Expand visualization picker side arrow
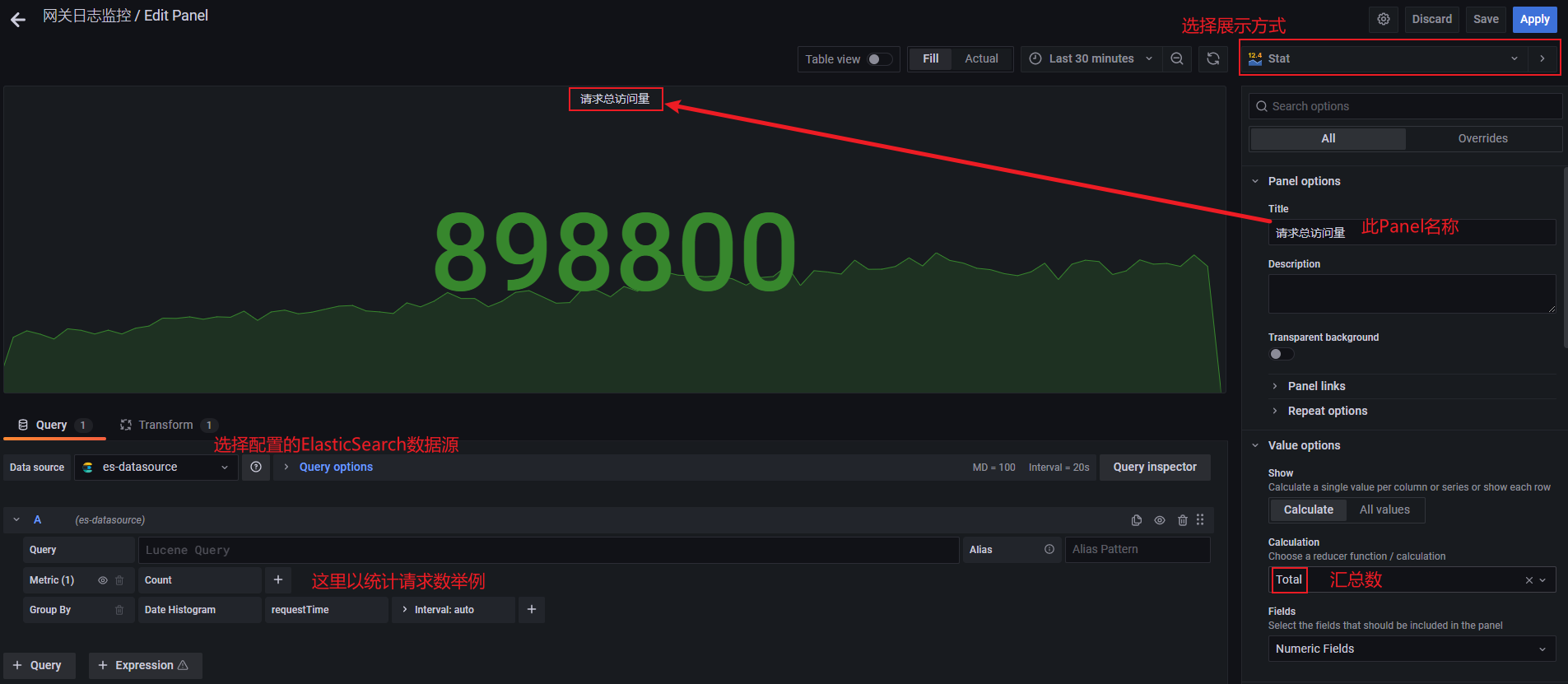 1542,58
